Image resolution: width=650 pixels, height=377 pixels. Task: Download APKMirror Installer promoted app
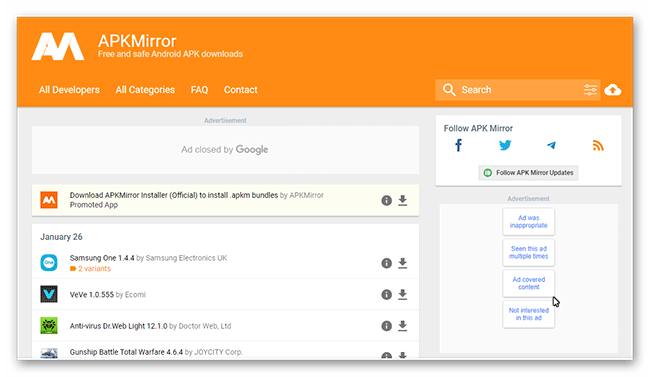click(x=403, y=200)
